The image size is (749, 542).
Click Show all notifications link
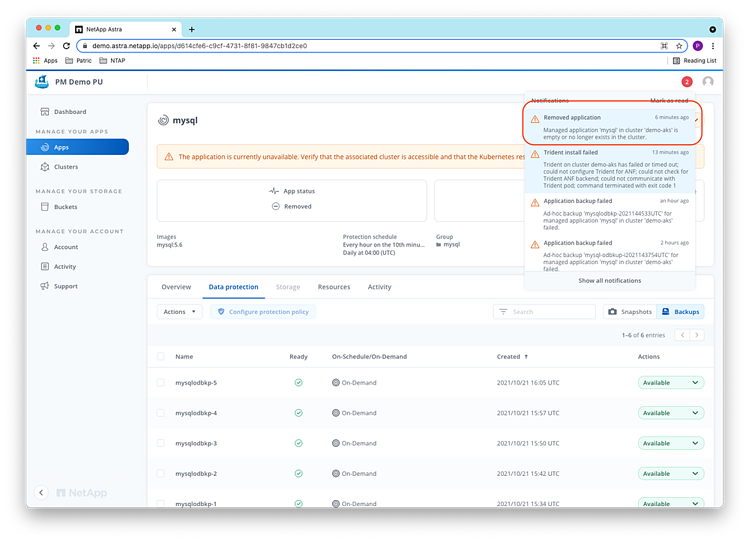[610, 281]
